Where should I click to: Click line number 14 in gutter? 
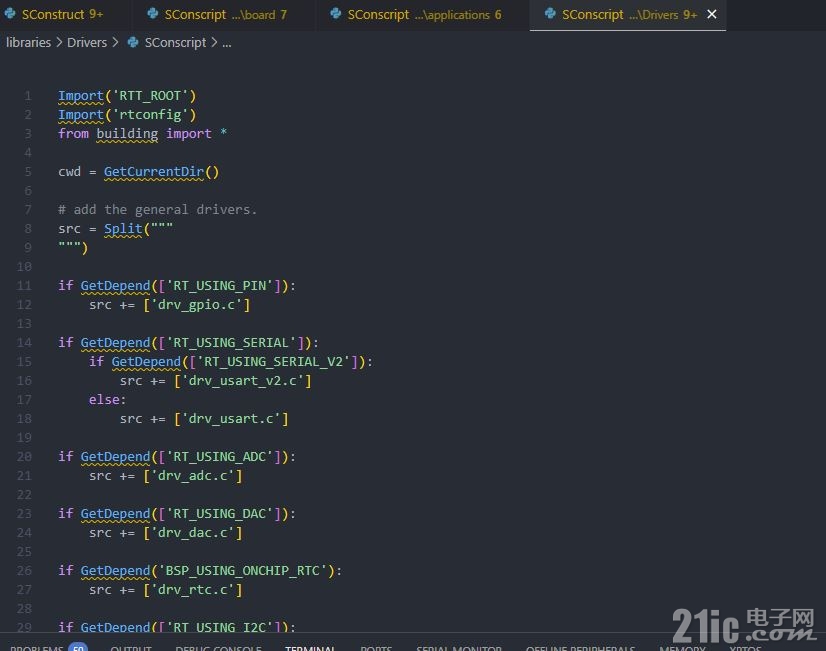24,343
